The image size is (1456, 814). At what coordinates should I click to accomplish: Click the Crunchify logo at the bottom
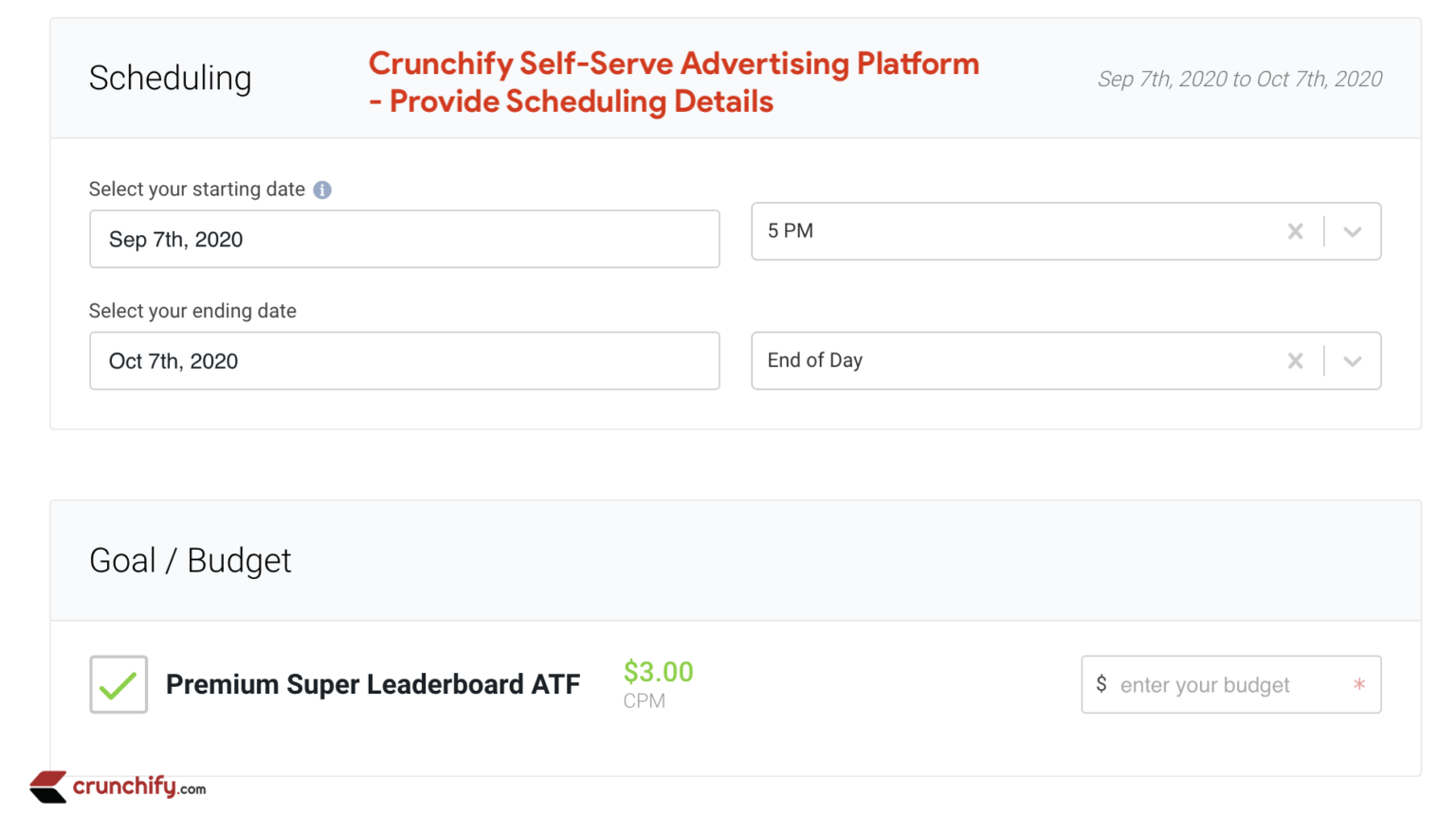(45, 787)
